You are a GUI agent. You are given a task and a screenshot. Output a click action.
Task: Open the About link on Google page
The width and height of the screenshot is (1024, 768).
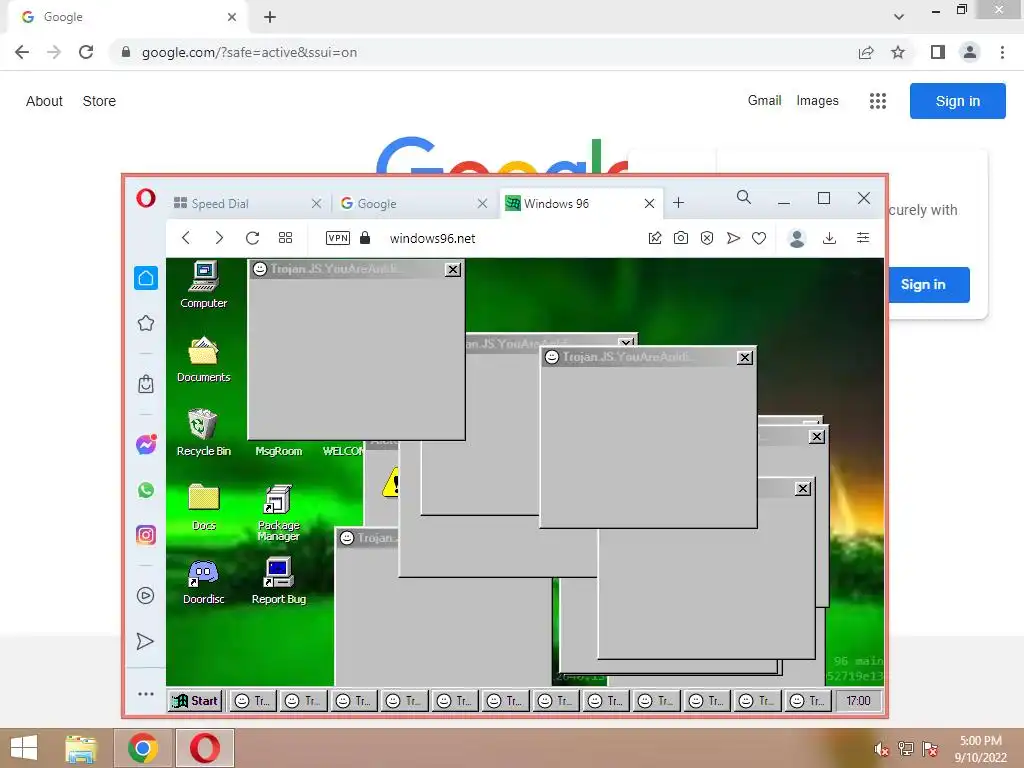coord(44,101)
